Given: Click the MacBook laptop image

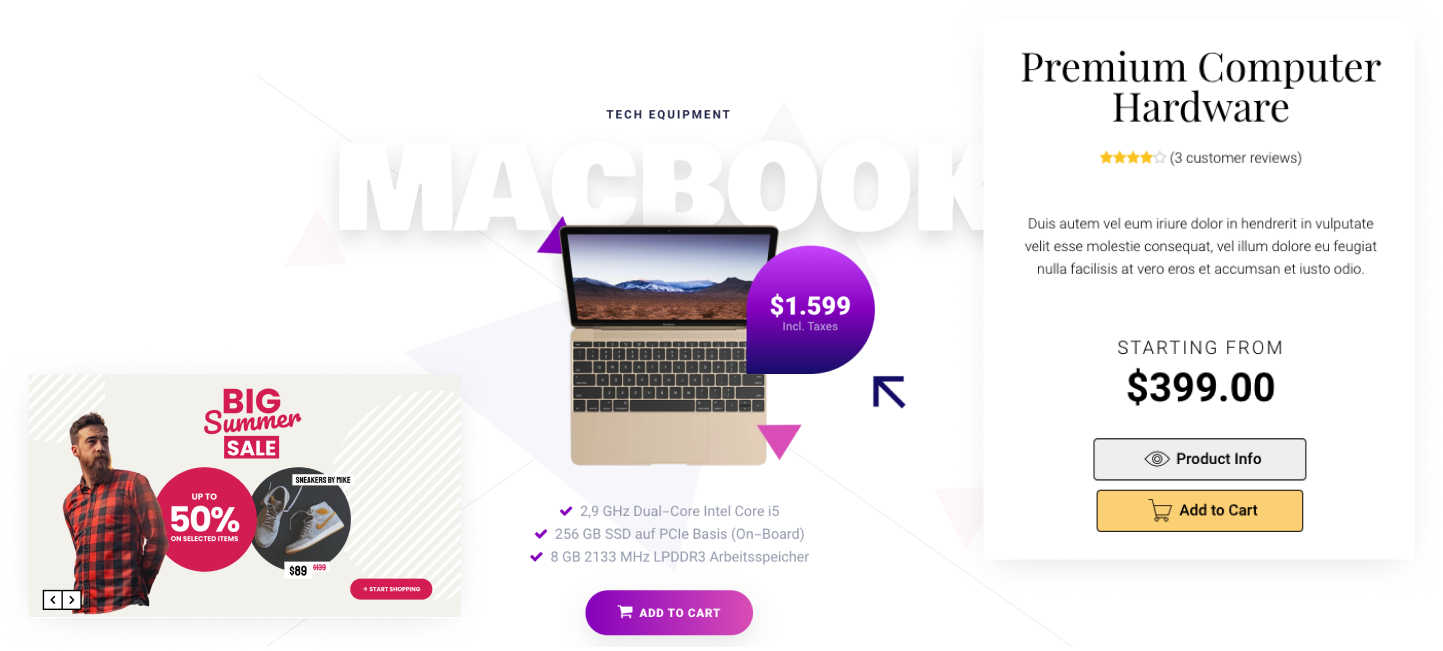Looking at the screenshot, I should pyautogui.click(x=669, y=345).
